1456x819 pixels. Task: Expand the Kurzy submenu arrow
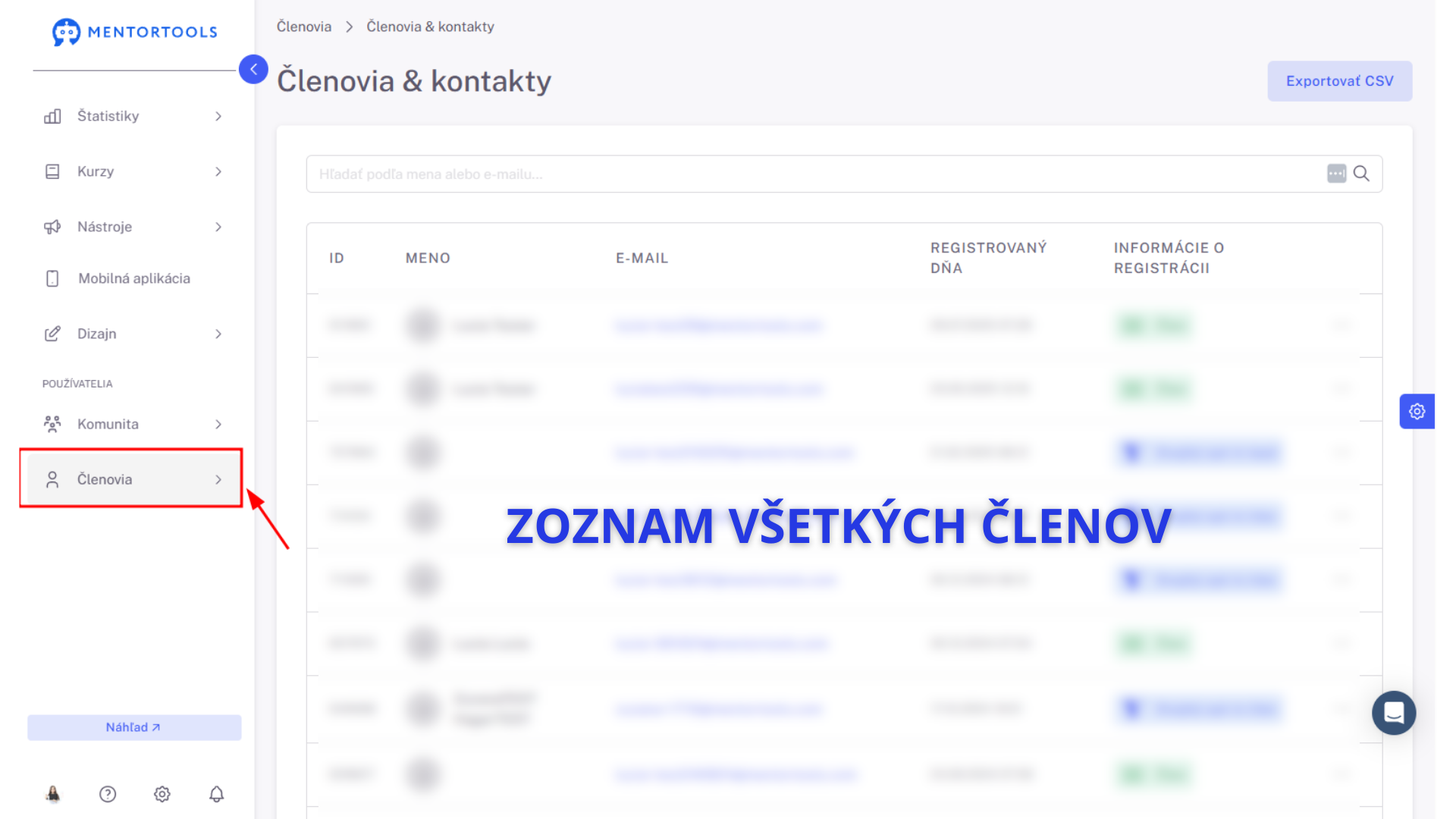pos(218,171)
